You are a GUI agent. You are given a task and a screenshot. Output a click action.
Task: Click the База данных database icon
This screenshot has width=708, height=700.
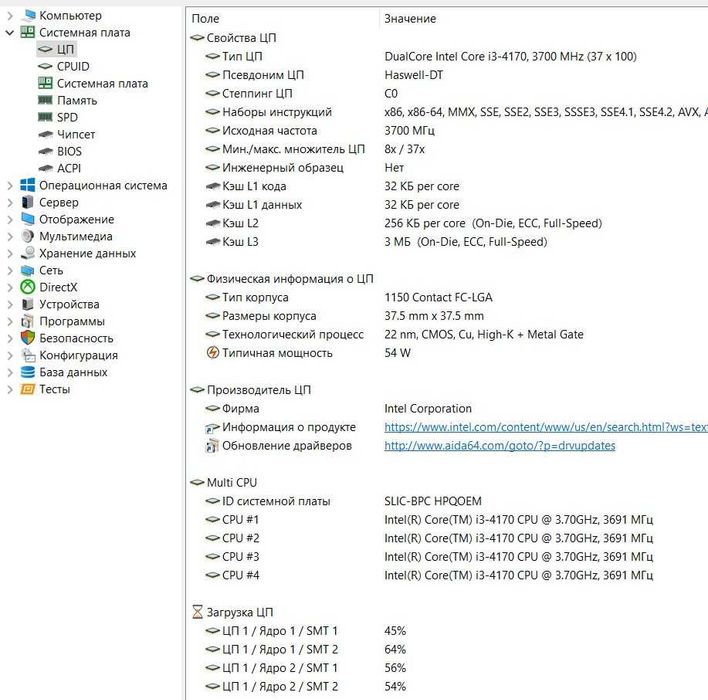click(28, 372)
